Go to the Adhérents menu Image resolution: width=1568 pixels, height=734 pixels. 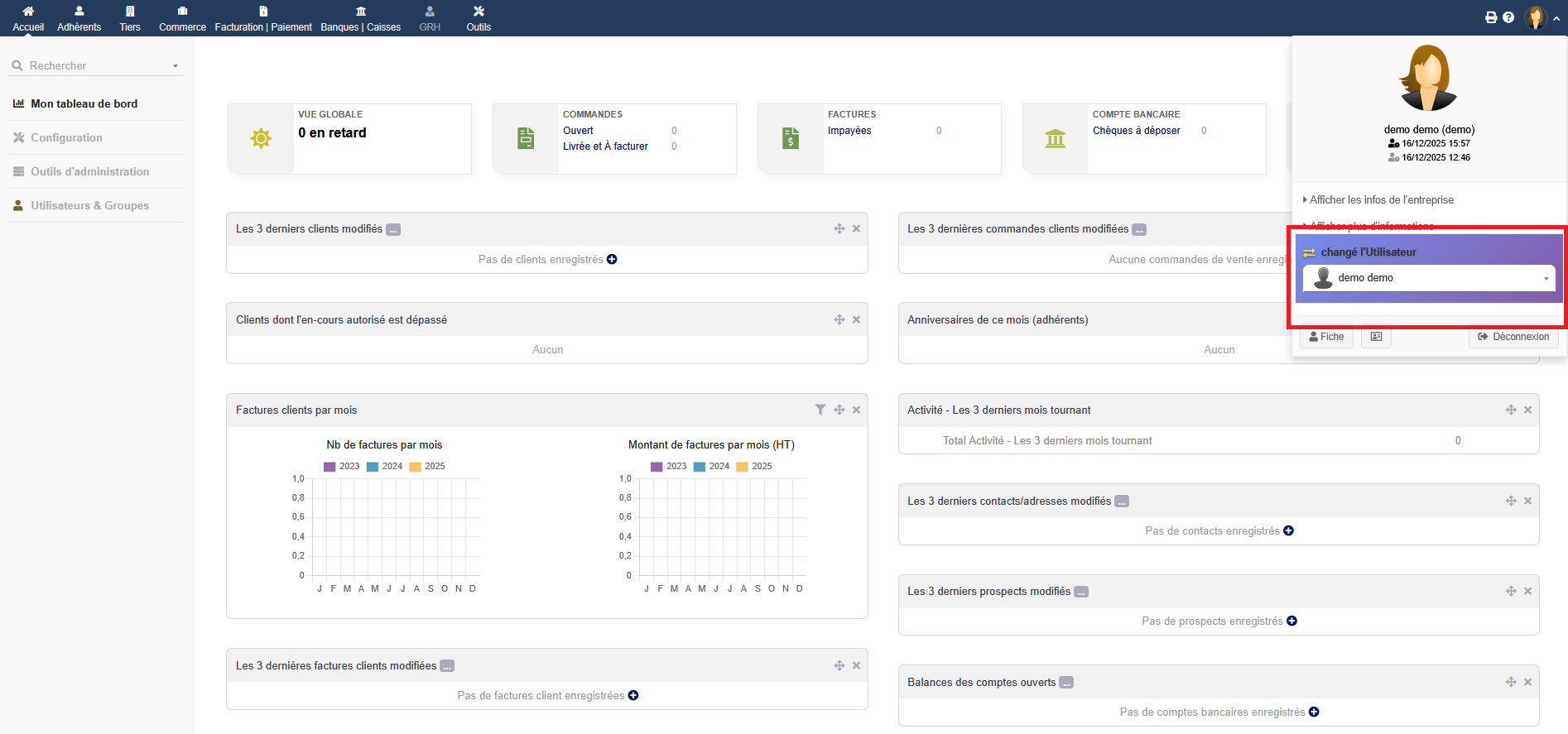[x=79, y=18]
